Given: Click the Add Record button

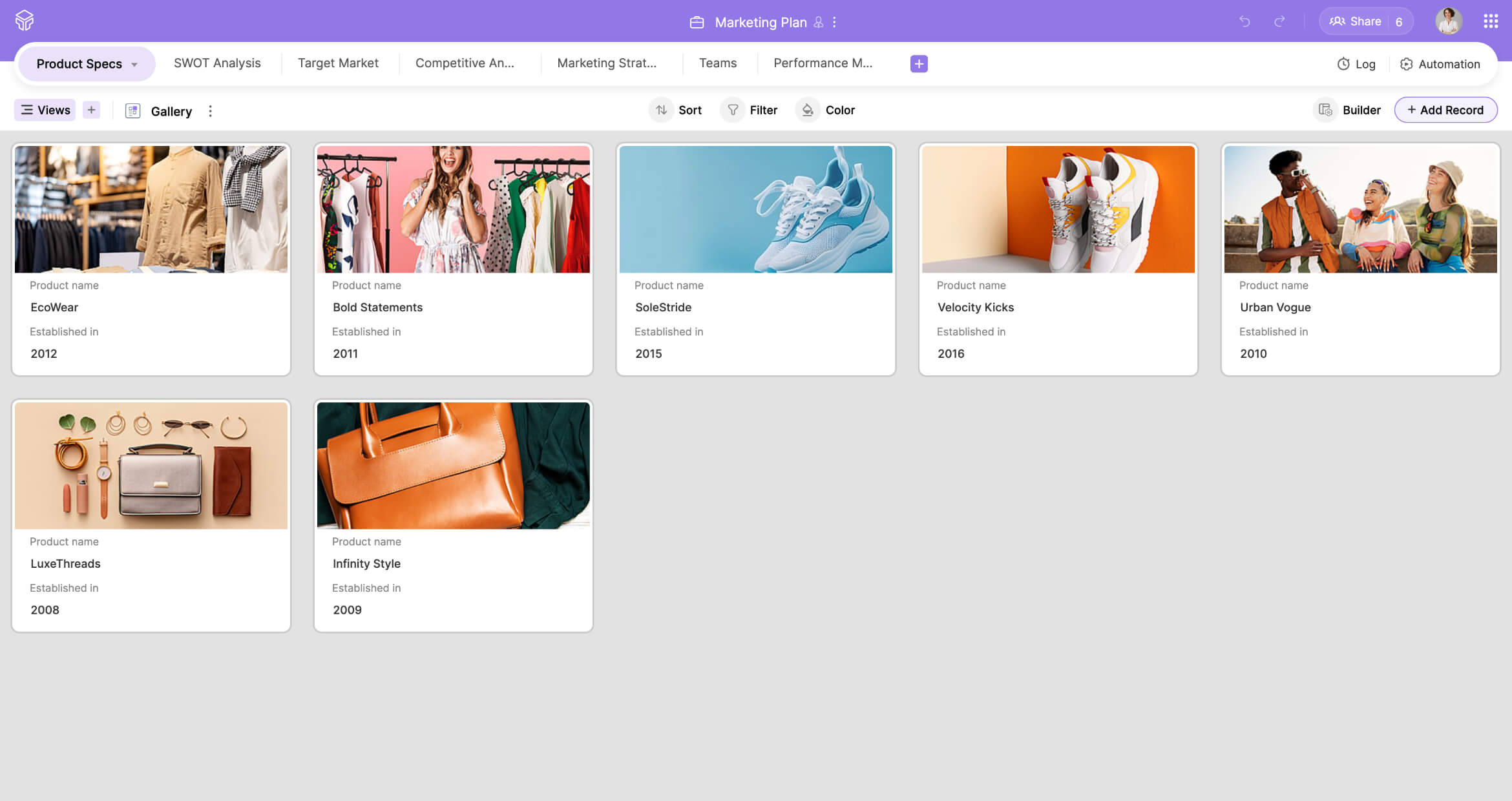Looking at the screenshot, I should click(x=1445, y=110).
